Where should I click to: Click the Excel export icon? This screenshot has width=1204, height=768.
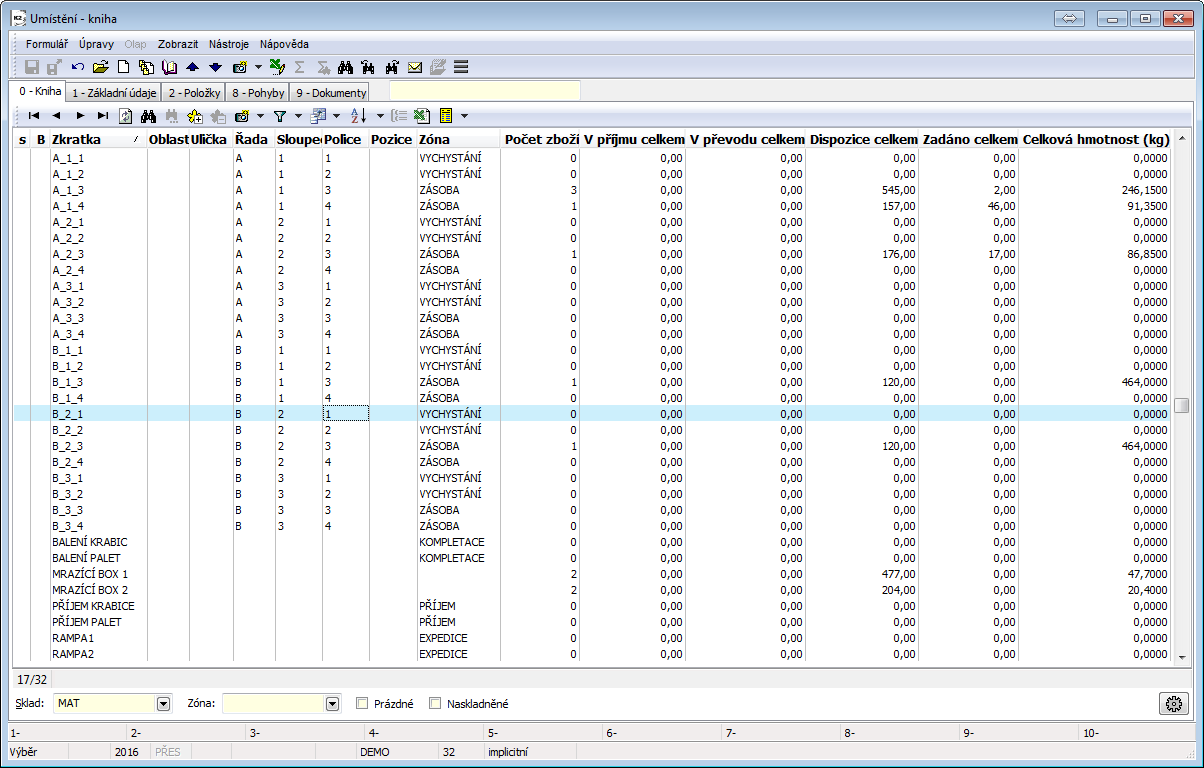[x=422, y=116]
